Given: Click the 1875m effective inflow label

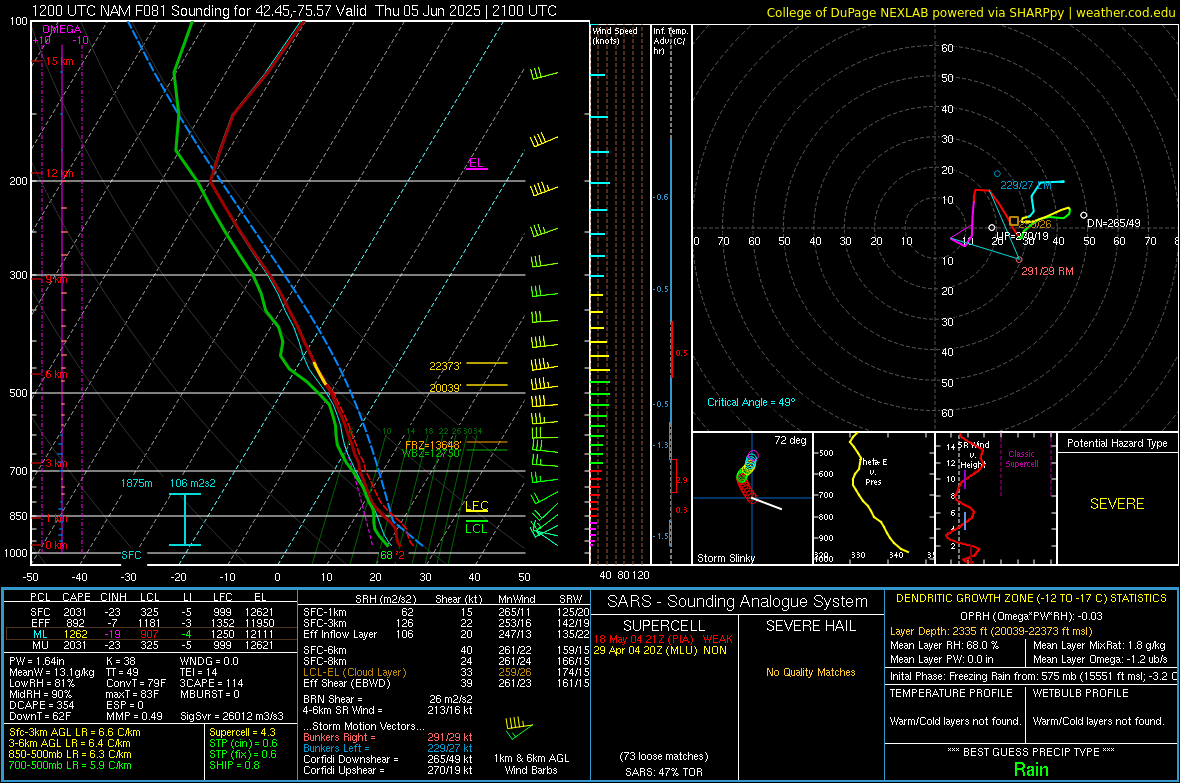Looking at the screenshot, I should coord(136,483).
